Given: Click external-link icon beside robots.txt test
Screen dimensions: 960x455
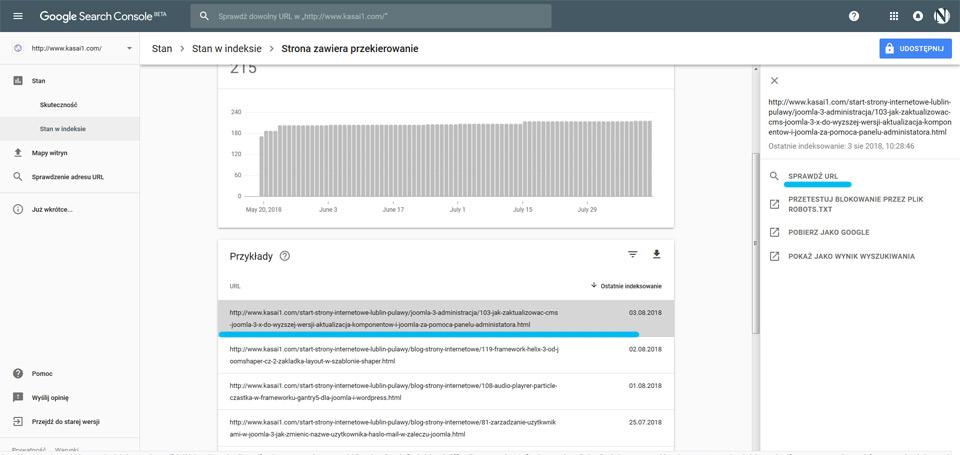Looking at the screenshot, I should [x=774, y=205].
